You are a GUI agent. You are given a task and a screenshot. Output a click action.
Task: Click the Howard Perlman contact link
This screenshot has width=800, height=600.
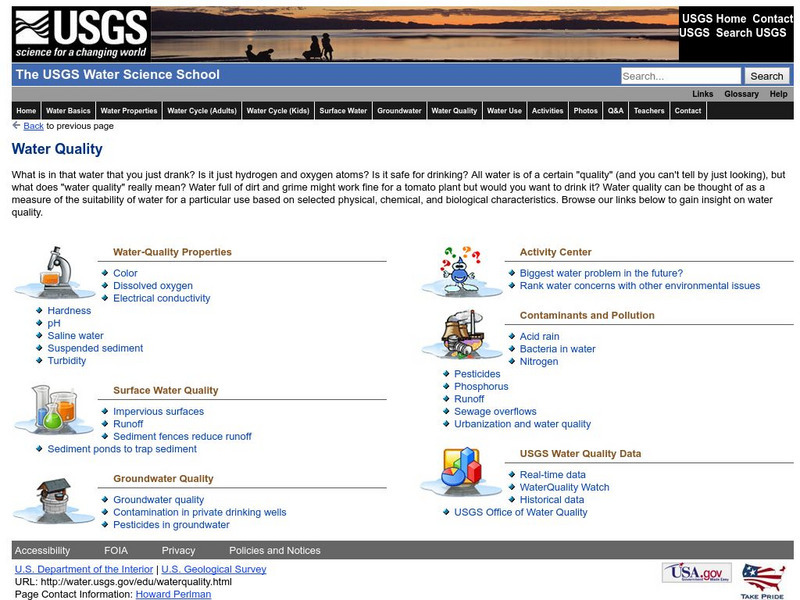pos(173,594)
